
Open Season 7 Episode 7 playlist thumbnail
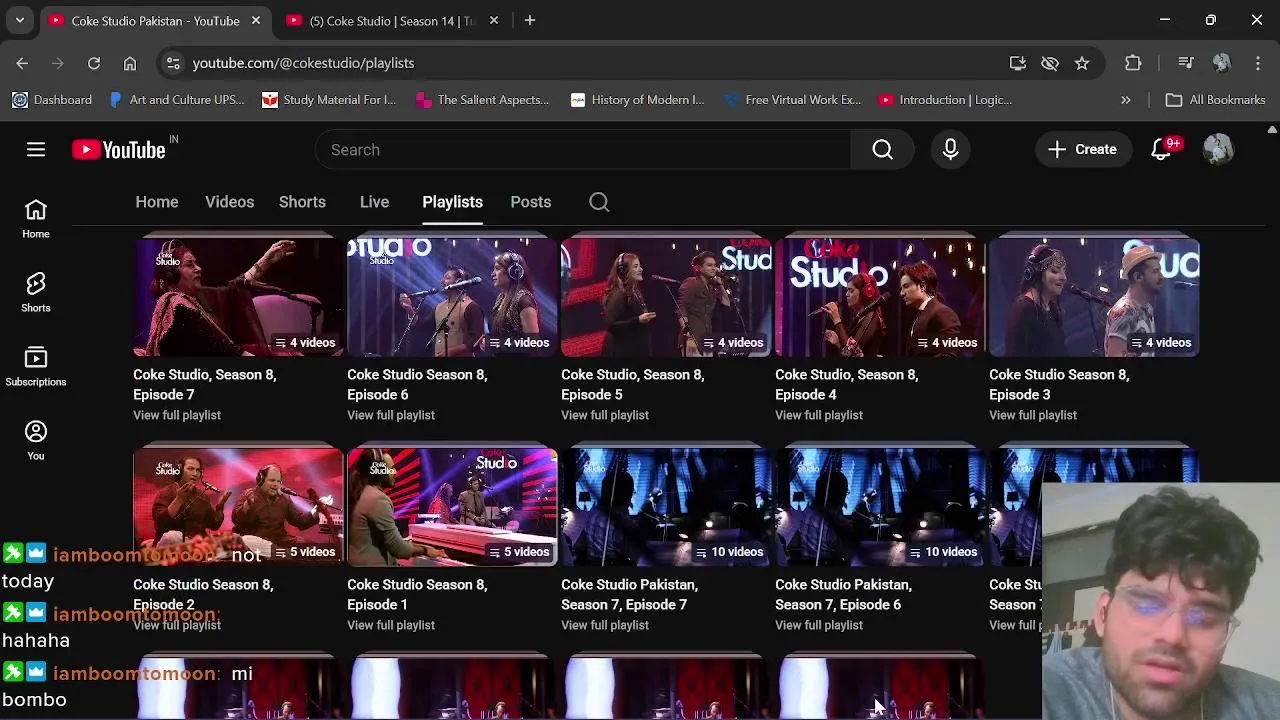click(666, 508)
